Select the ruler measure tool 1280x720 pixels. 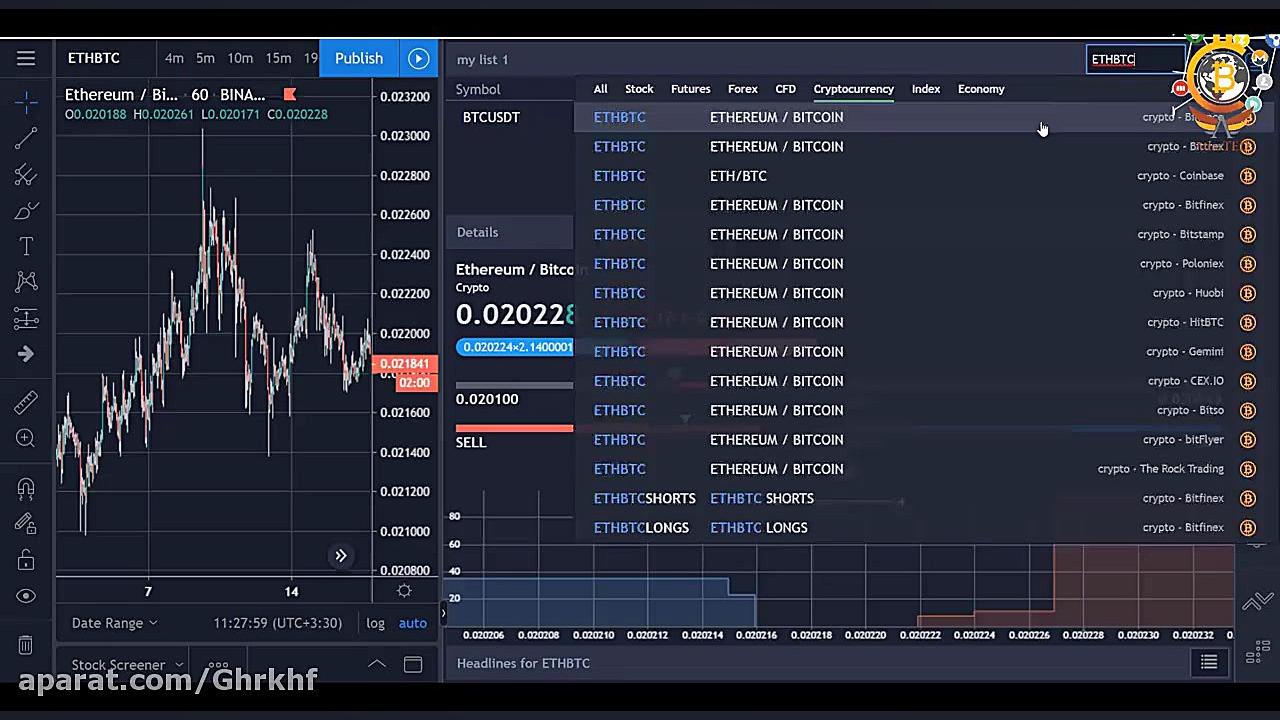point(26,402)
